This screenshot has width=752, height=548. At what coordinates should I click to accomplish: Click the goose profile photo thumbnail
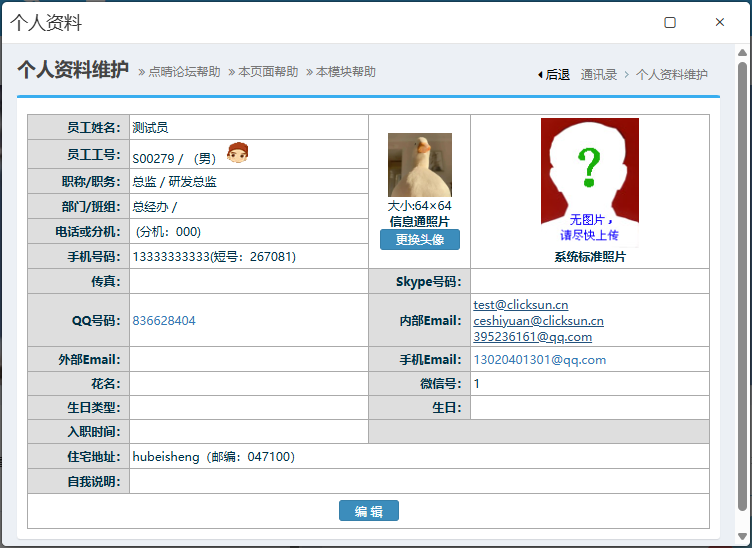click(x=419, y=165)
